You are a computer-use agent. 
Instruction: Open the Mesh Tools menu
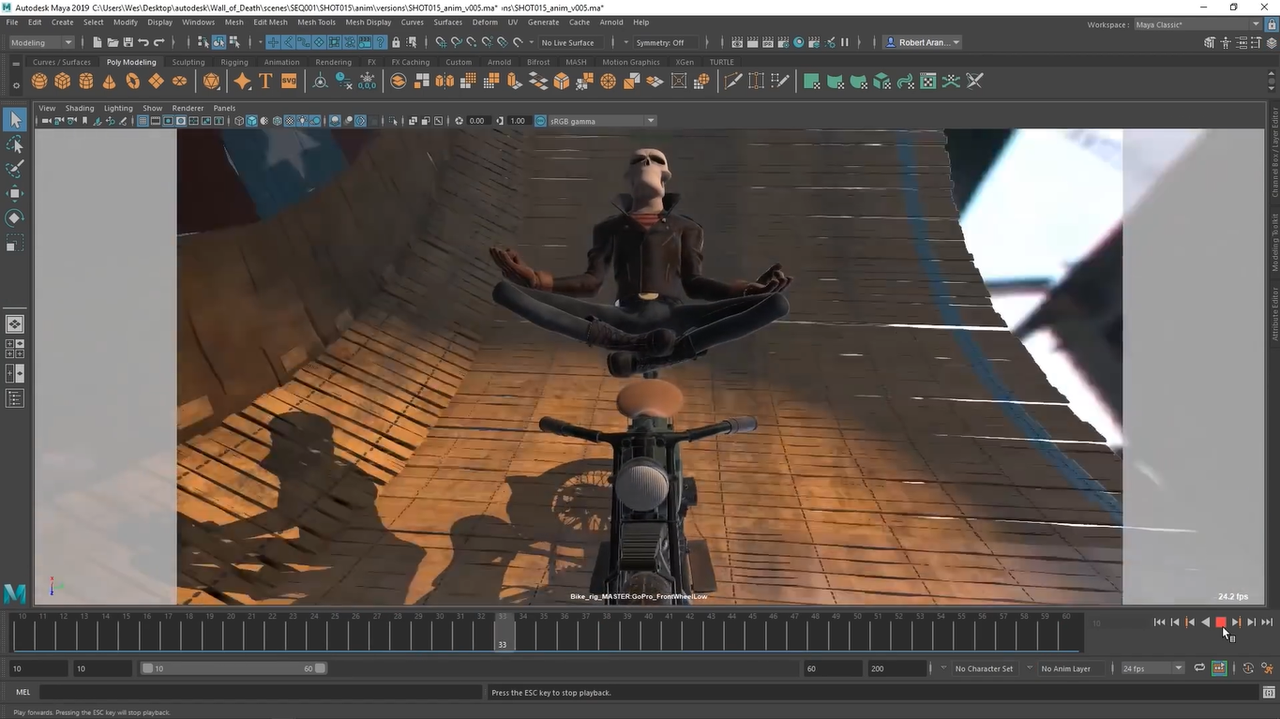(316, 22)
